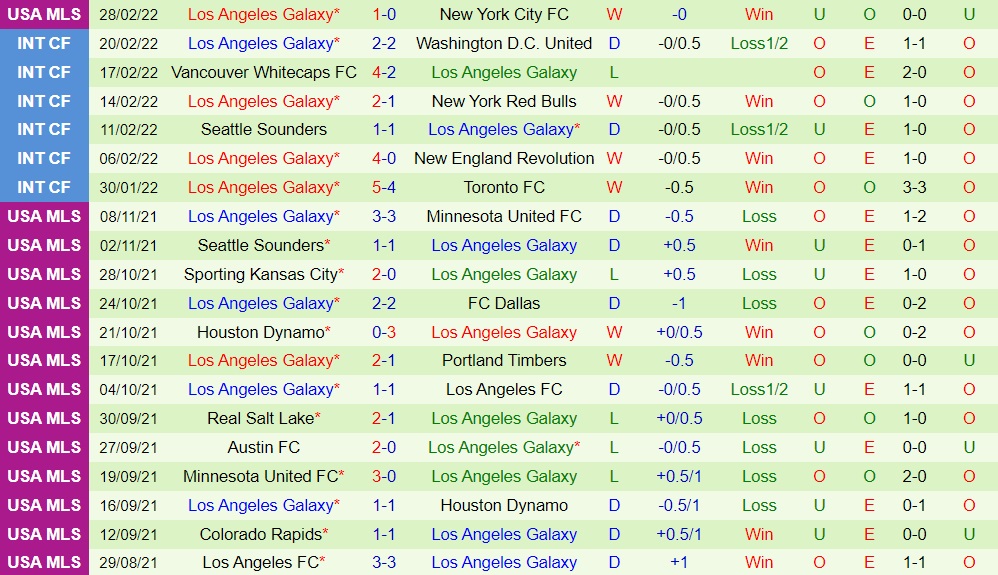998x575 pixels.
Task: Open the Colorado Rapids team link
Action: click(x=261, y=534)
